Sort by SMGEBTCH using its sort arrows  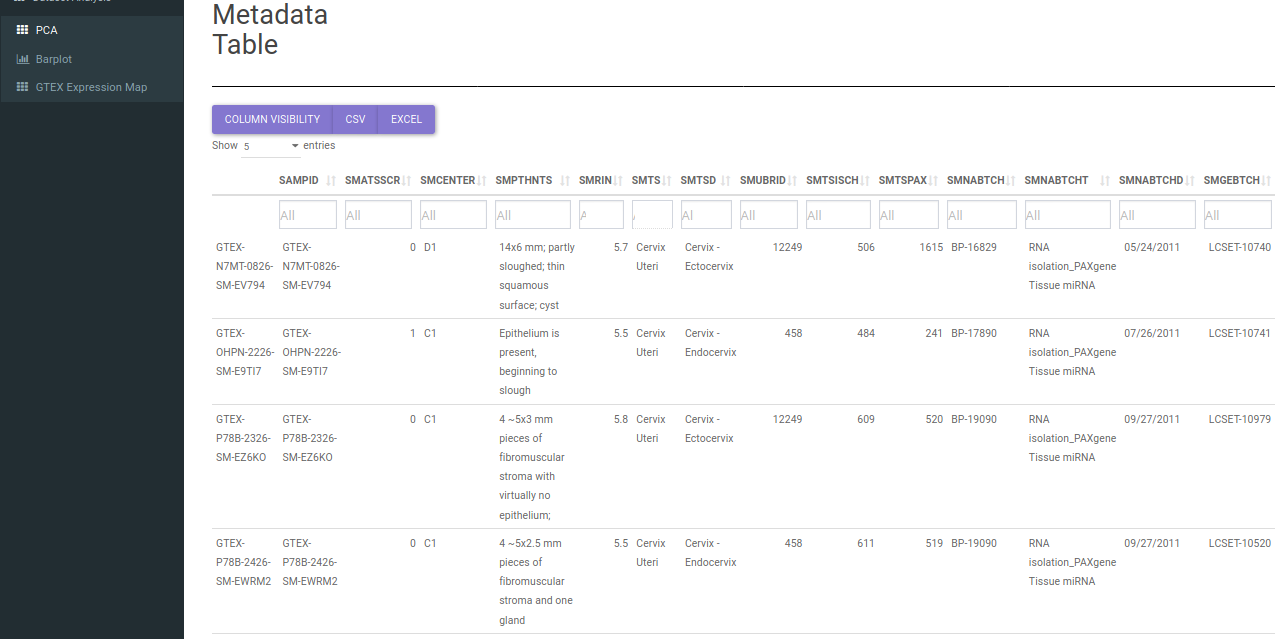[1267, 181]
